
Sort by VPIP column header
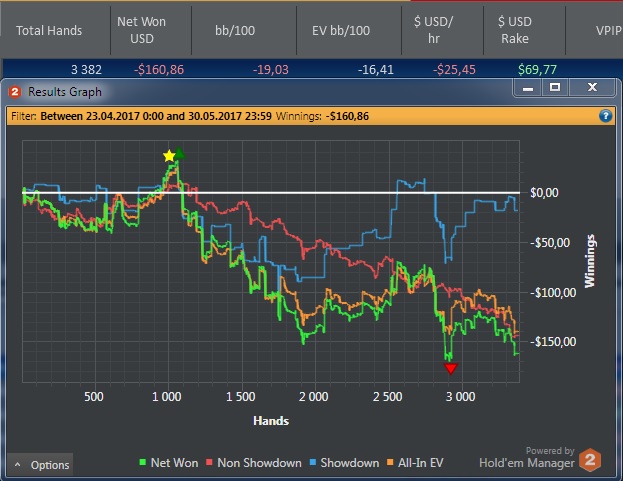pyautogui.click(x=609, y=31)
